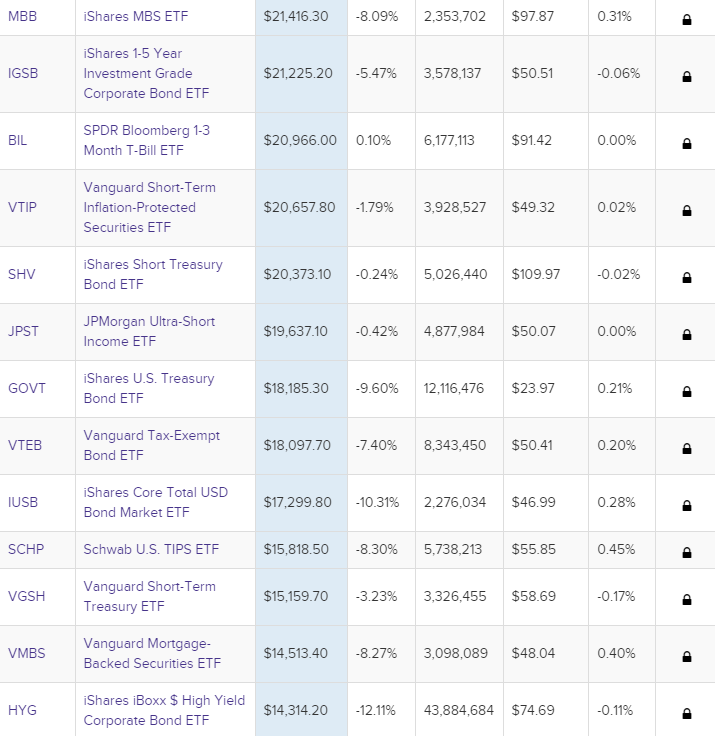The width and height of the screenshot is (715, 736).
Task: Select the $74.69 price value
Action: (x=533, y=711)
